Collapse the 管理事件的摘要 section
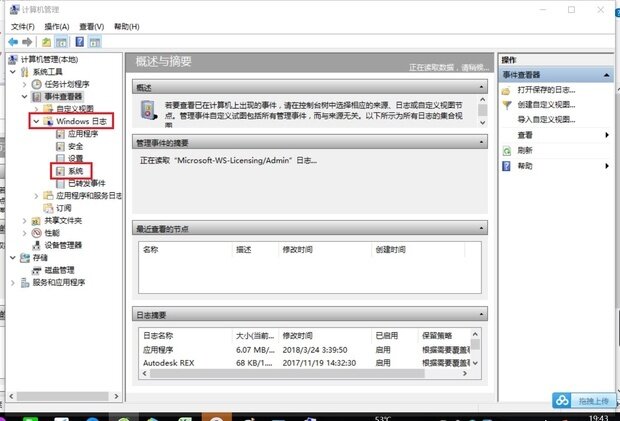This screenshot has height=421, width=620. pos(481,142)
